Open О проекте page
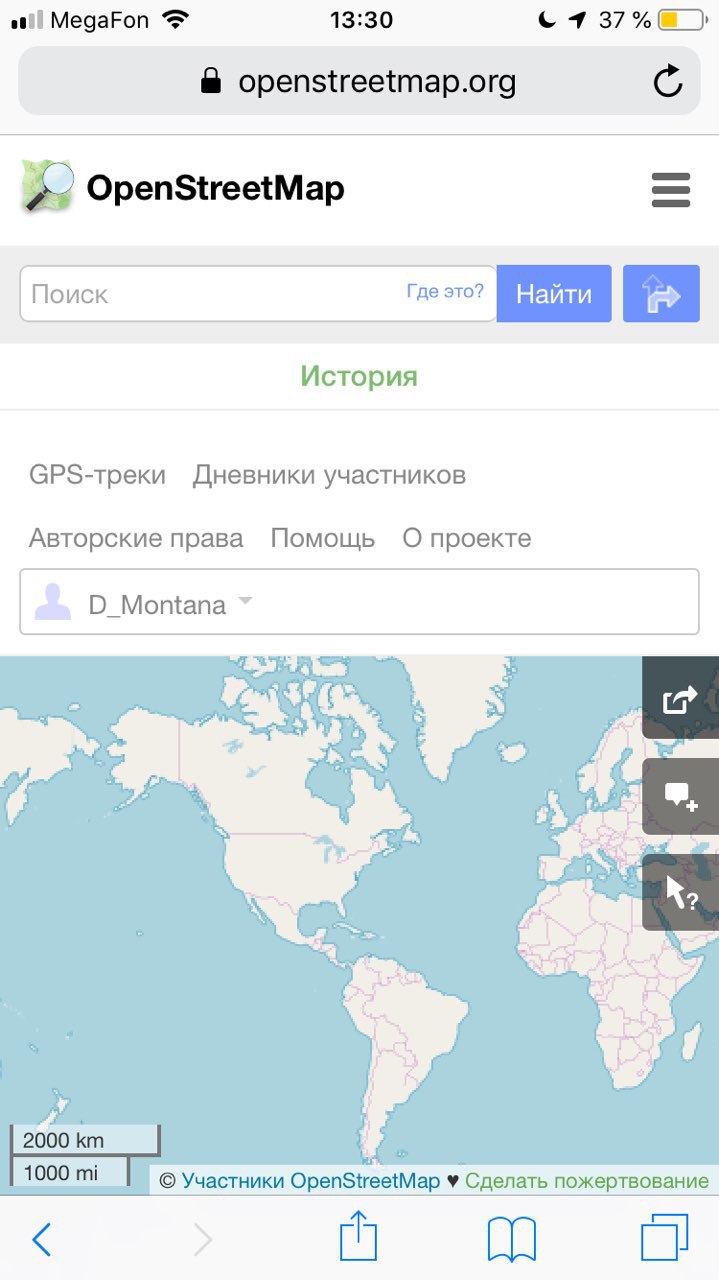Image resolution: width=719 pixels, height=1280 pixels. [x=467, y=538]
